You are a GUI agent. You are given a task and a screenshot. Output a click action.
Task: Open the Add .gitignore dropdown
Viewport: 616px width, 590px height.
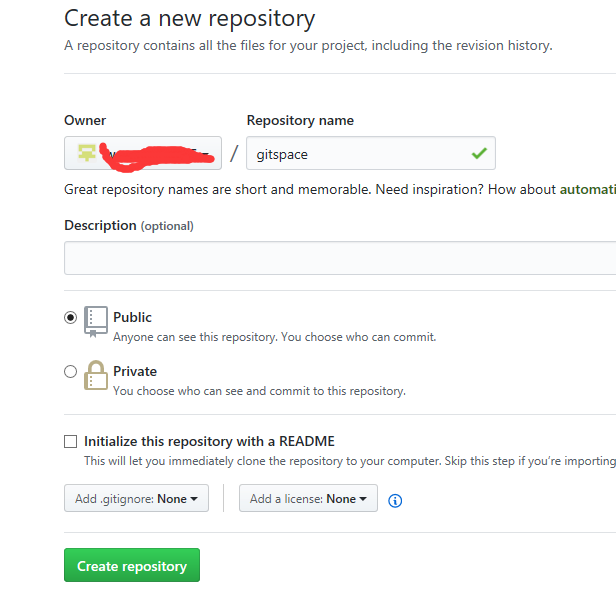[x=136, y=498]
